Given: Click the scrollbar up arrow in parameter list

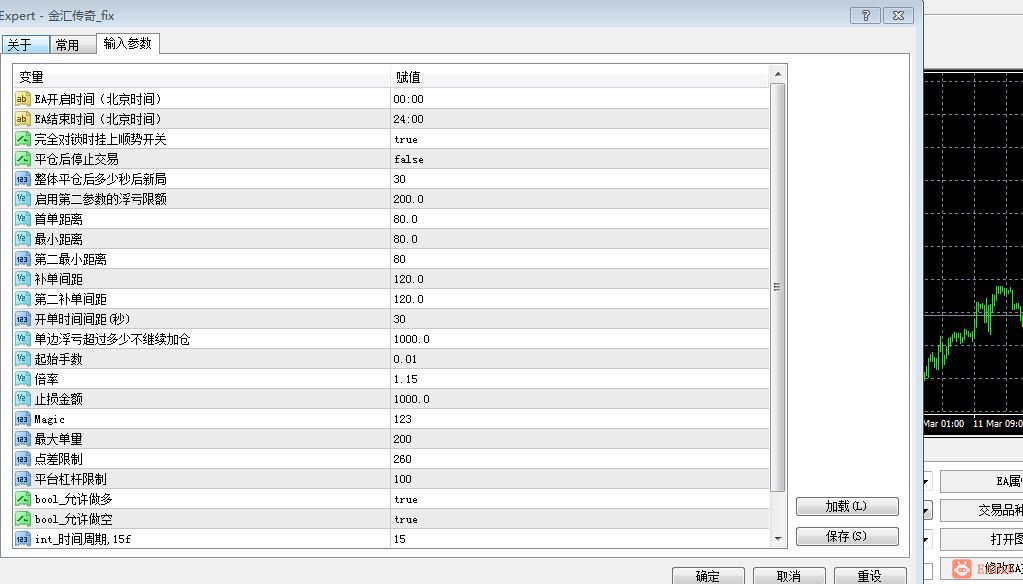Looking at the screenshot, I should click(x=778, y=74).
